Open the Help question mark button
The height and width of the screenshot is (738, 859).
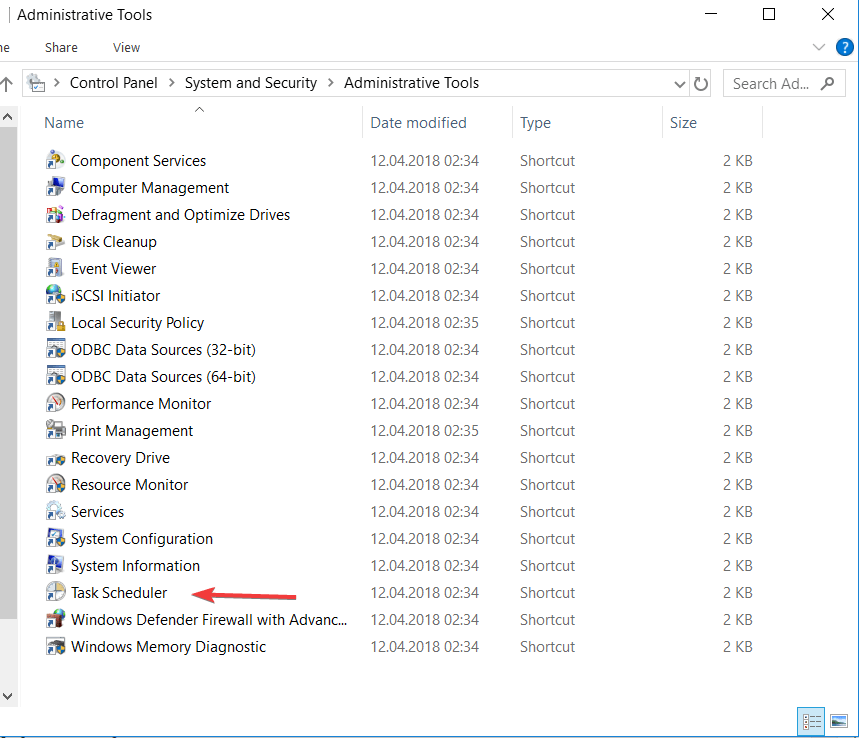coord(844,47)
